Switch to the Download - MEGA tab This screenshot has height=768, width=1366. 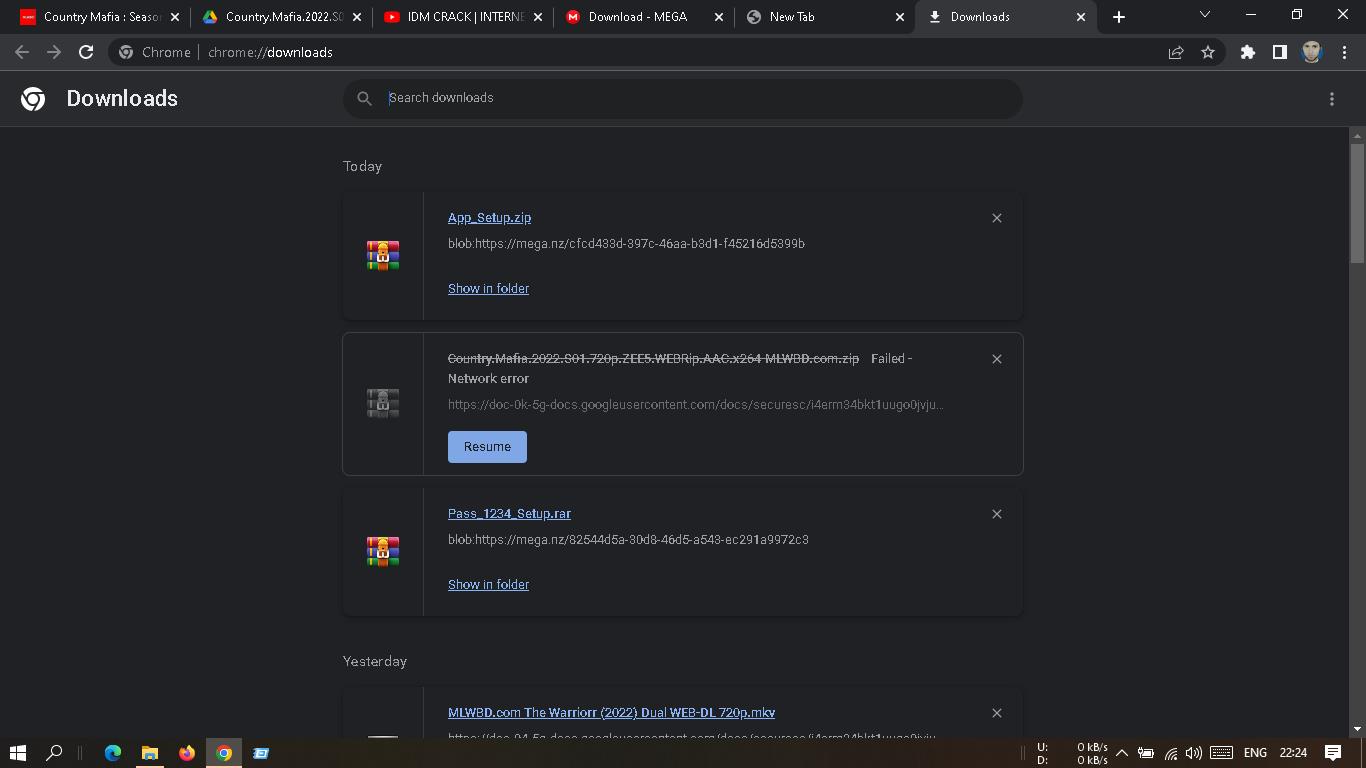point(642,17)
